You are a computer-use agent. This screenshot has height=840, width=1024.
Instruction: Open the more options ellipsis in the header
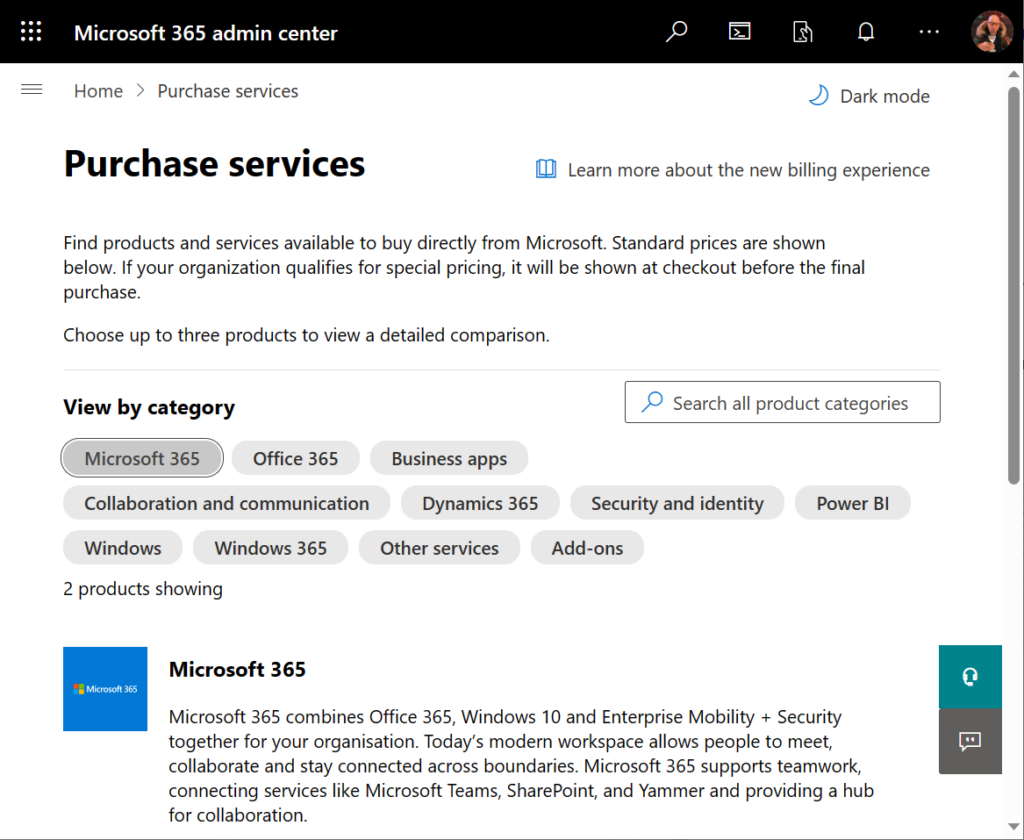coord(929,31)
